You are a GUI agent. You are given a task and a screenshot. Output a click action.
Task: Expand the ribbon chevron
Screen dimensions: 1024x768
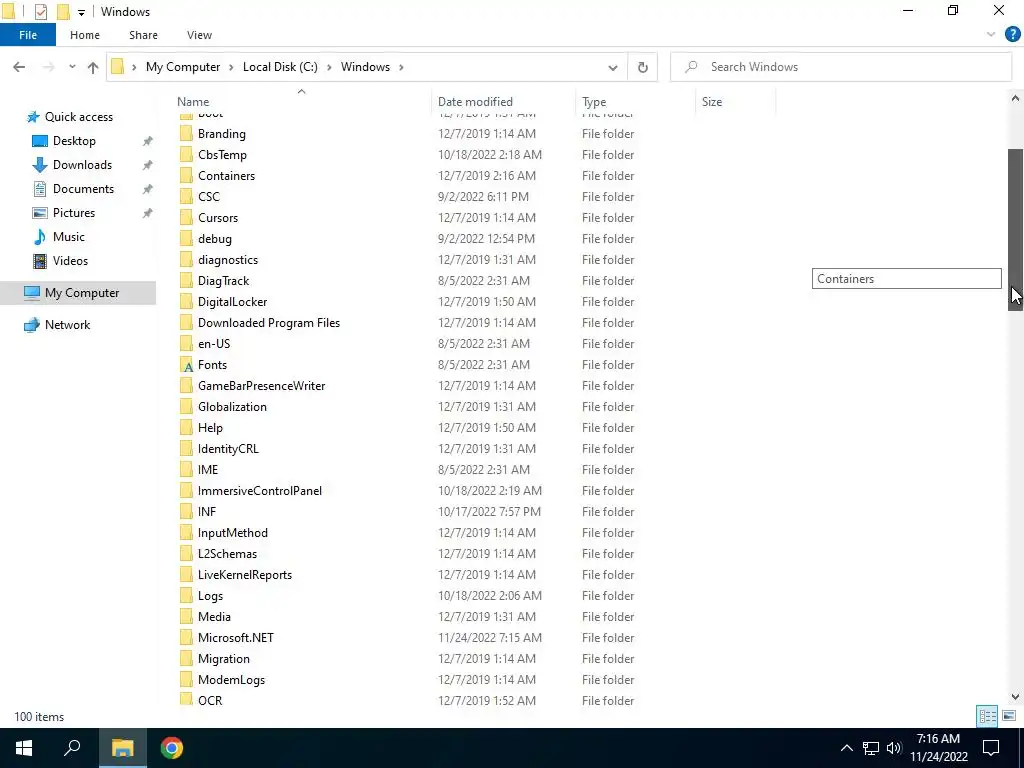(991, 35)
